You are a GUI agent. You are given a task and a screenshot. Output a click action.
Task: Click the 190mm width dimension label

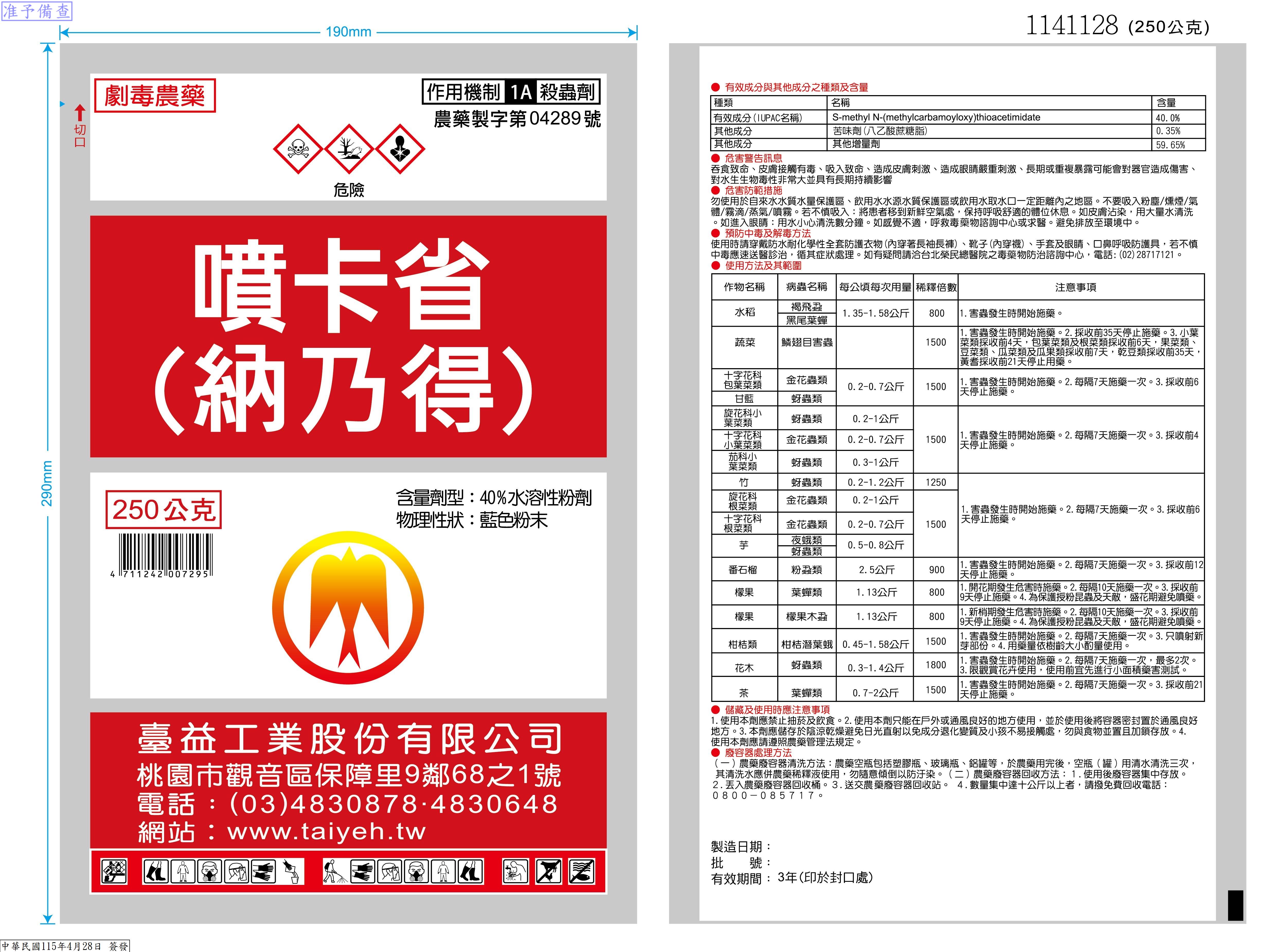(x=348, y=32)
